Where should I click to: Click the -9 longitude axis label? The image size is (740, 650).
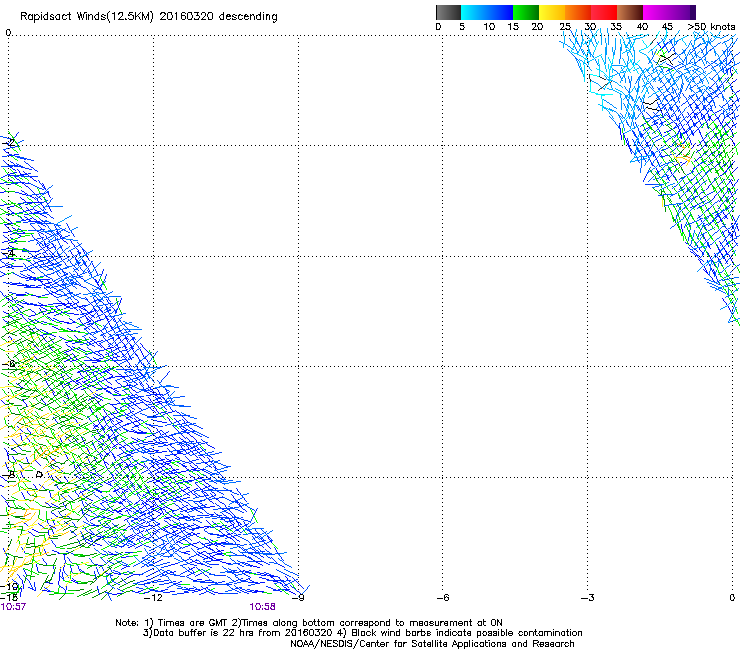tap(298, 598)
